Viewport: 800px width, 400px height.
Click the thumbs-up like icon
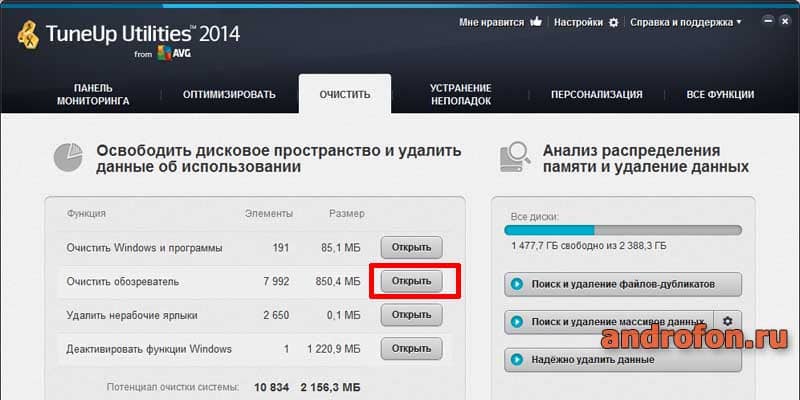point(536,22)
